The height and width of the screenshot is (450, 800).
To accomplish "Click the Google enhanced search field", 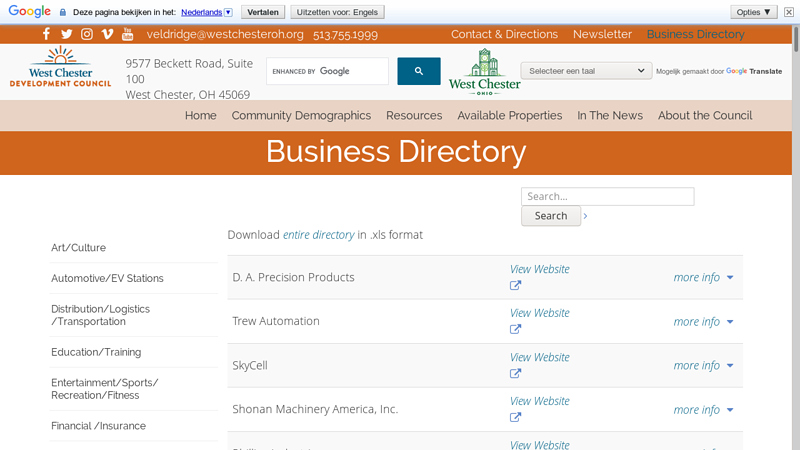I will tap(327, 71).
